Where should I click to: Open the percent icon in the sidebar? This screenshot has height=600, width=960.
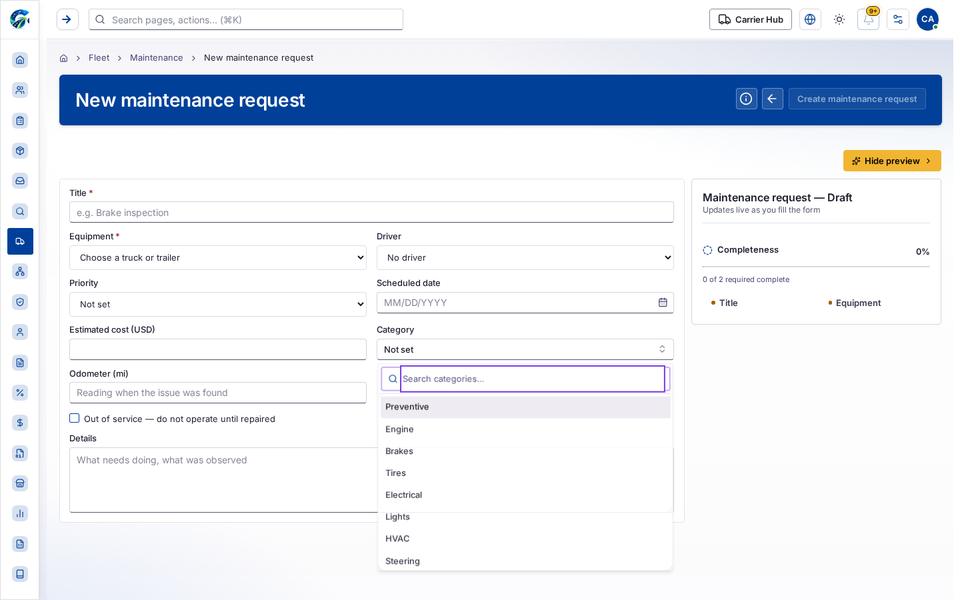[x=20, y=392]
